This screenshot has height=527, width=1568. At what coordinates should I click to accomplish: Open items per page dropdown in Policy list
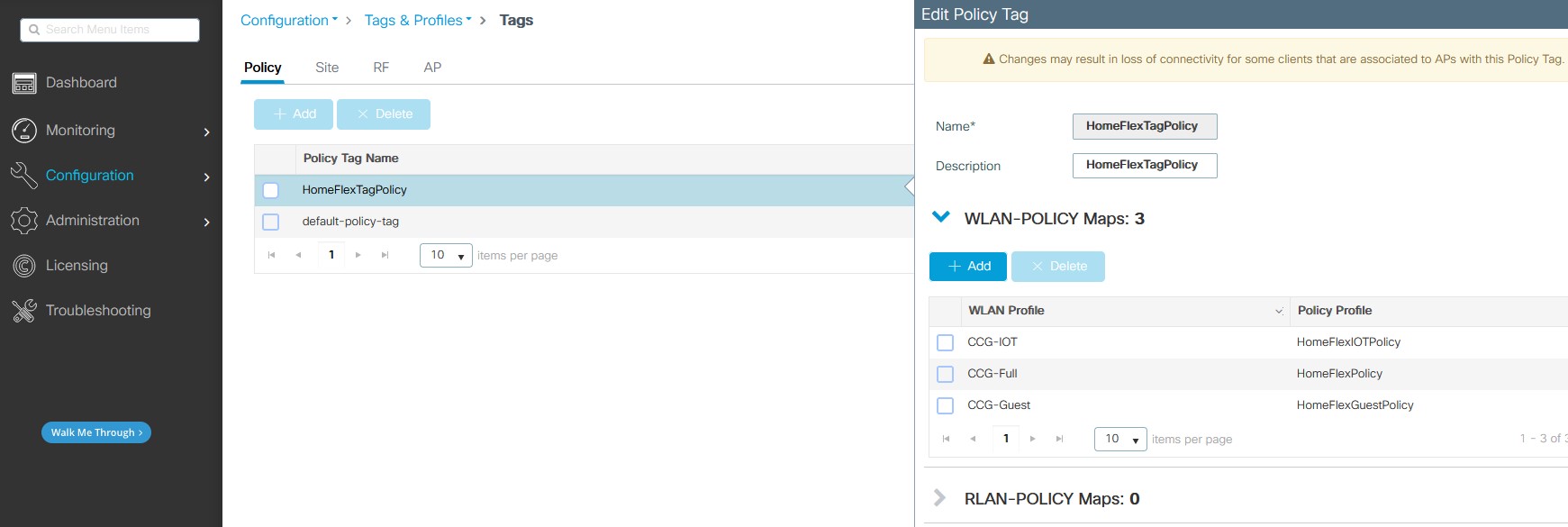pos(446,256)
